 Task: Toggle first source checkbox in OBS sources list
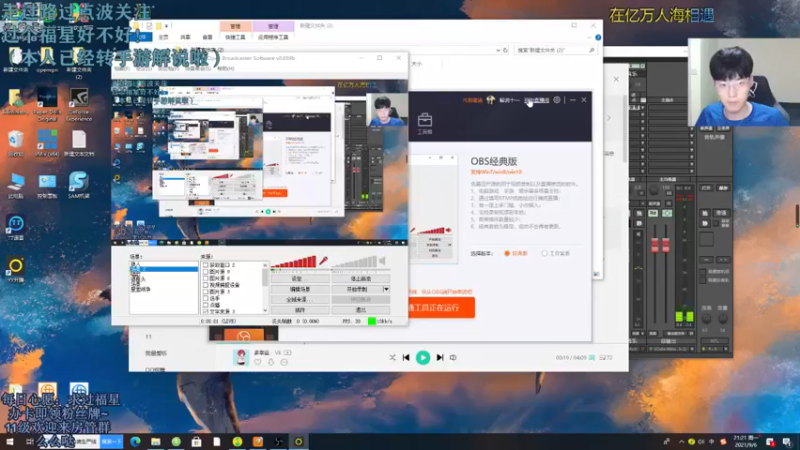tap(206, 265)
